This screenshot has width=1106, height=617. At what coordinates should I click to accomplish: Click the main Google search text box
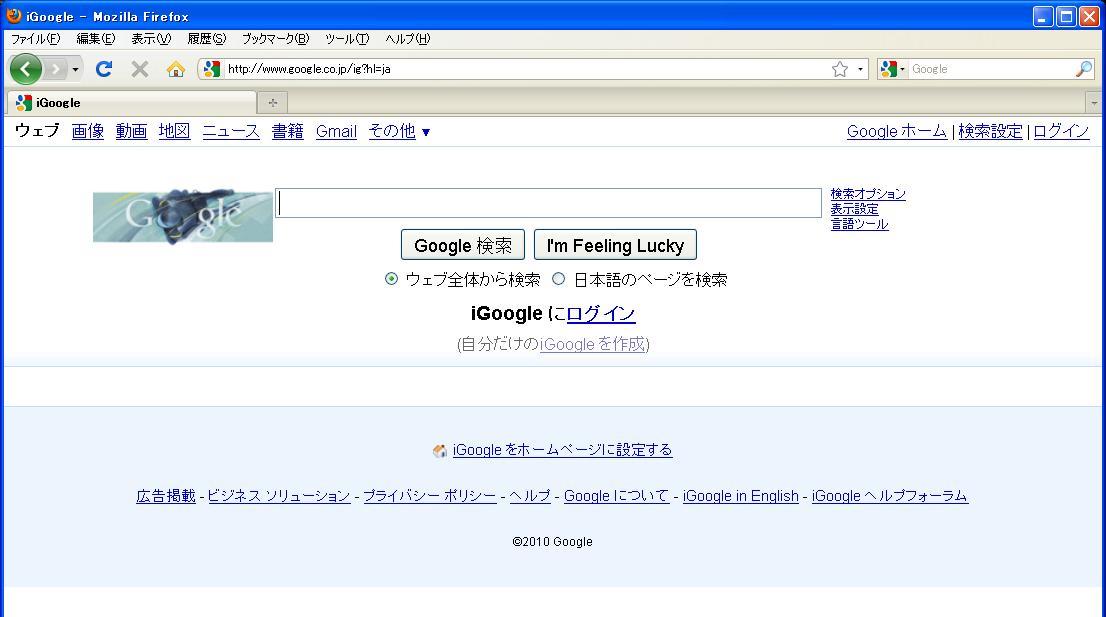coord(548,203)
